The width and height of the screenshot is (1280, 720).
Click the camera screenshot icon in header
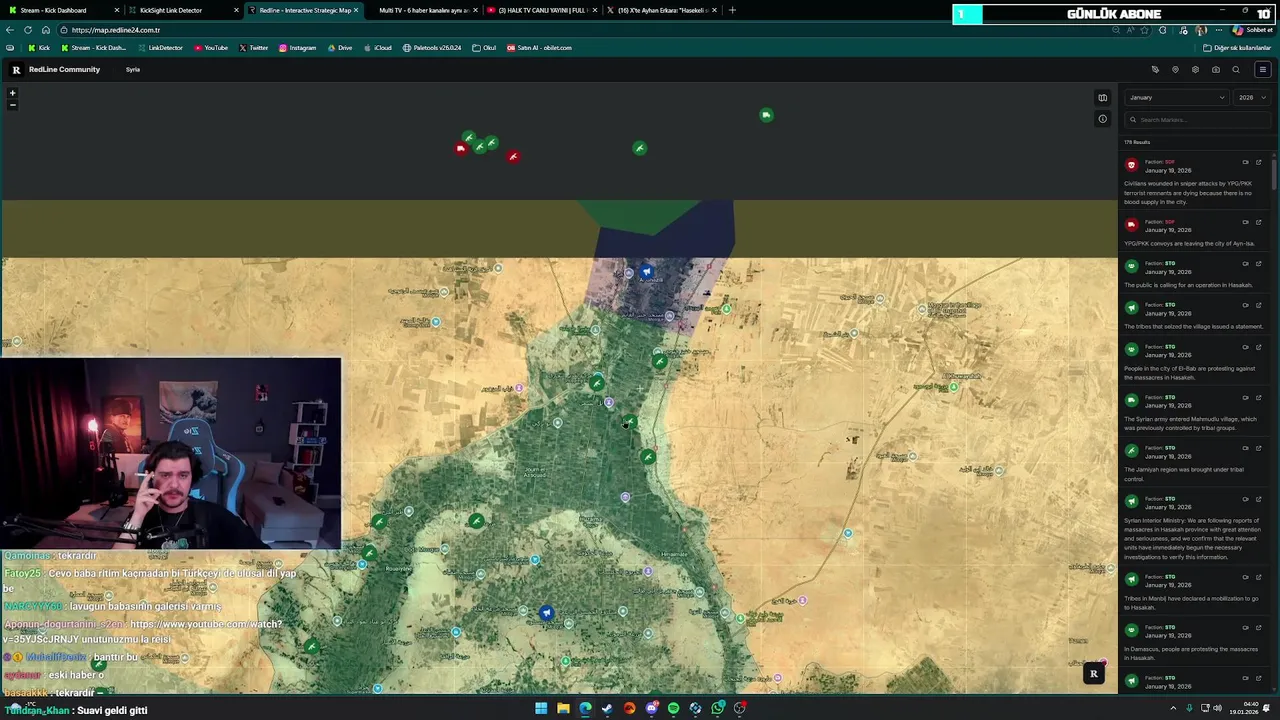[1215, 70]
